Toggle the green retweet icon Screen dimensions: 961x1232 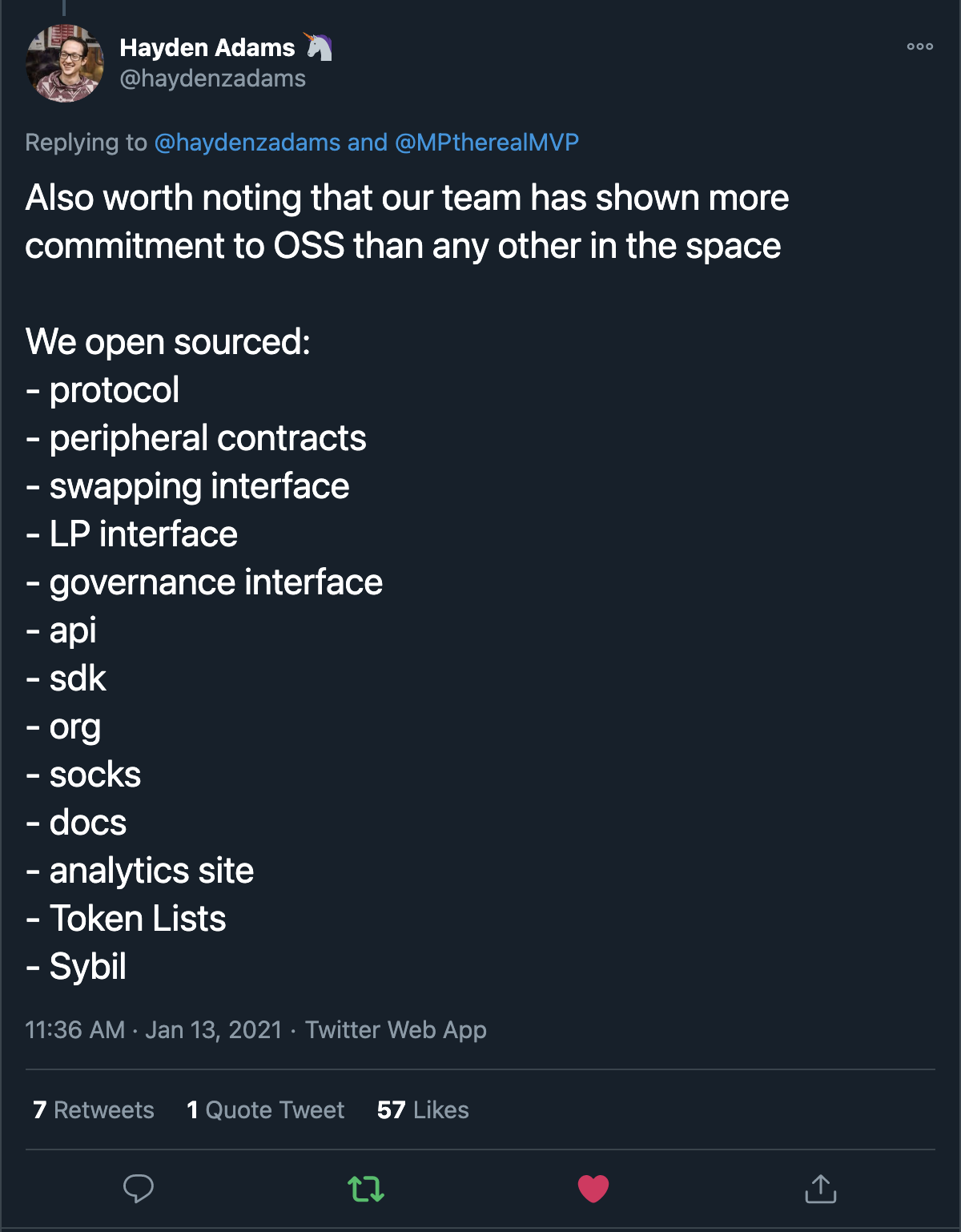366,1189
